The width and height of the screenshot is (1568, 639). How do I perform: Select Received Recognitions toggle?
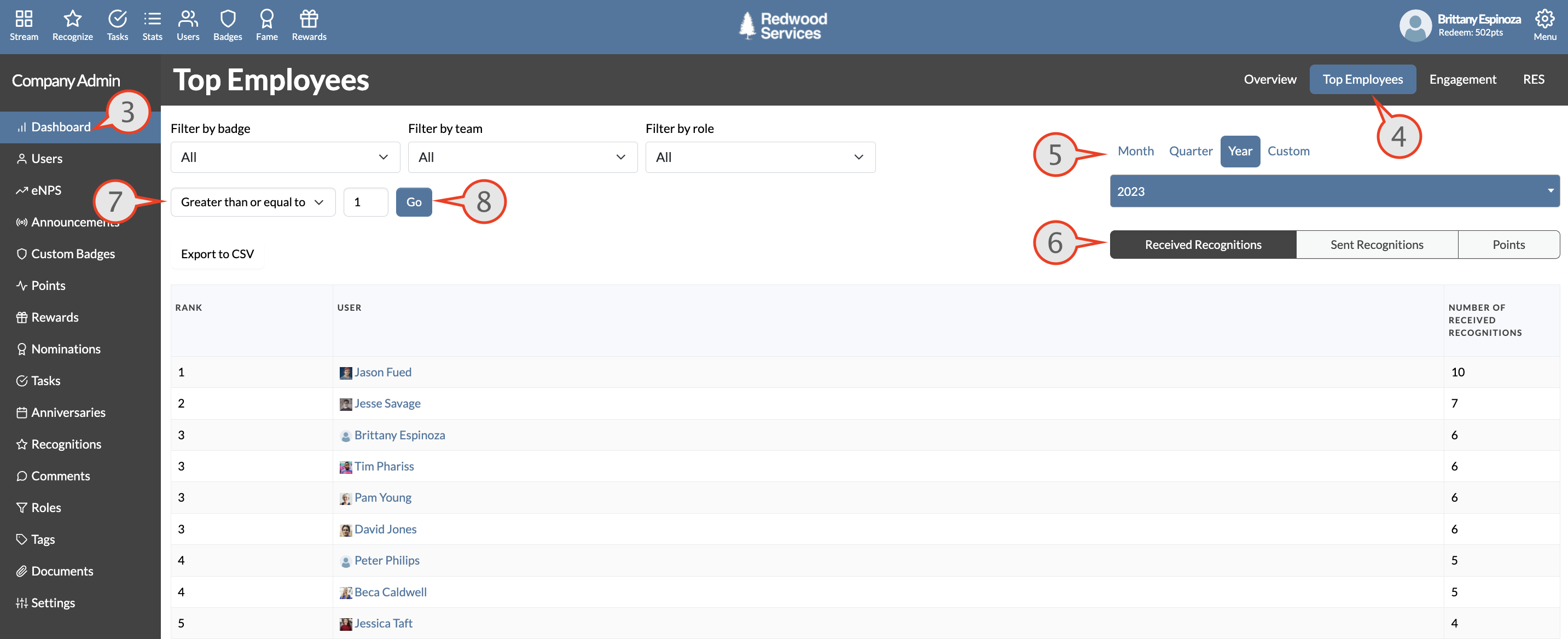(1203, 244)
